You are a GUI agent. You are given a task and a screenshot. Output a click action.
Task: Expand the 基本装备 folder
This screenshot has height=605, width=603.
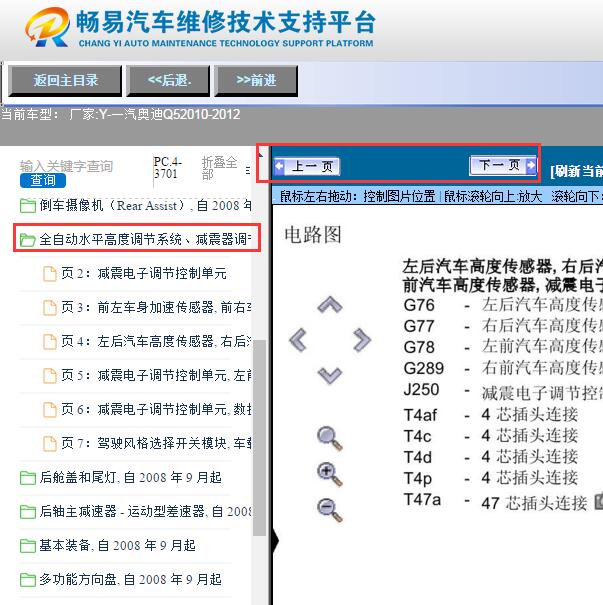coord(108,546)
